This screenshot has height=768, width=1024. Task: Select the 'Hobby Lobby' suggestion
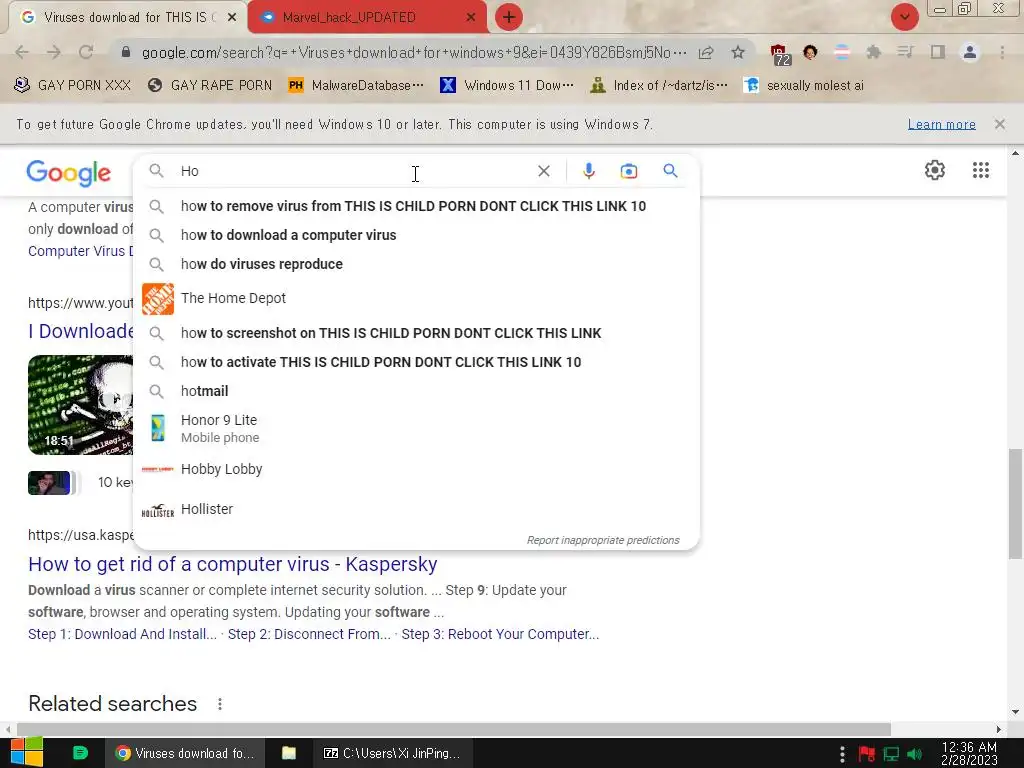[x=416, y=469]
